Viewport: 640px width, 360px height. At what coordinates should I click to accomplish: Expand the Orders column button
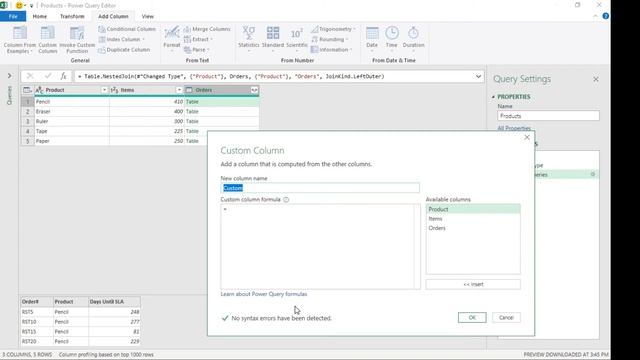pos(254,90)
